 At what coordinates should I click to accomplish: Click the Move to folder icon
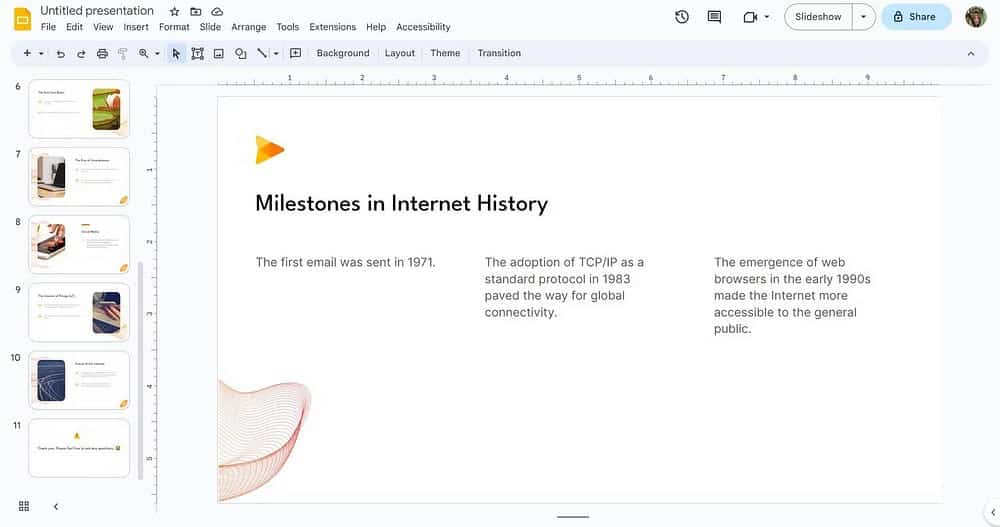pos(196,11)
